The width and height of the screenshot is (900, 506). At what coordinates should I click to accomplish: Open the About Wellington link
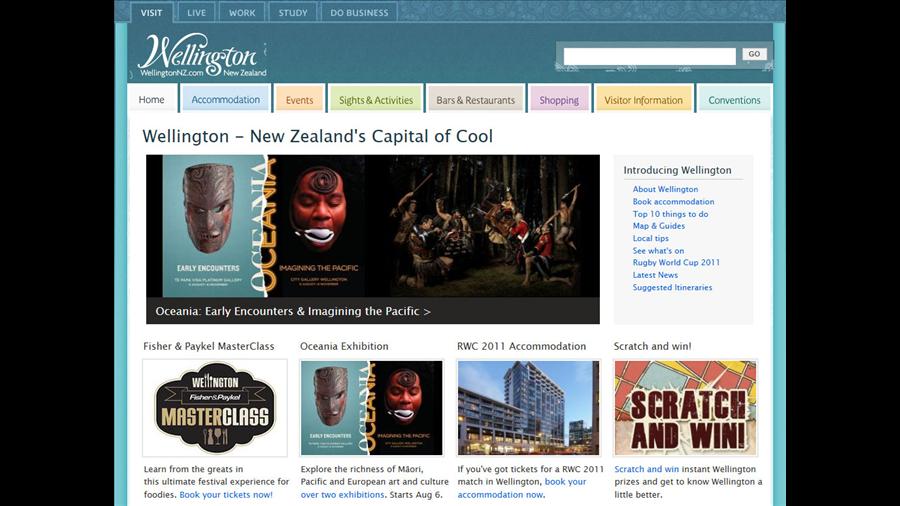[x=665, y=189]
